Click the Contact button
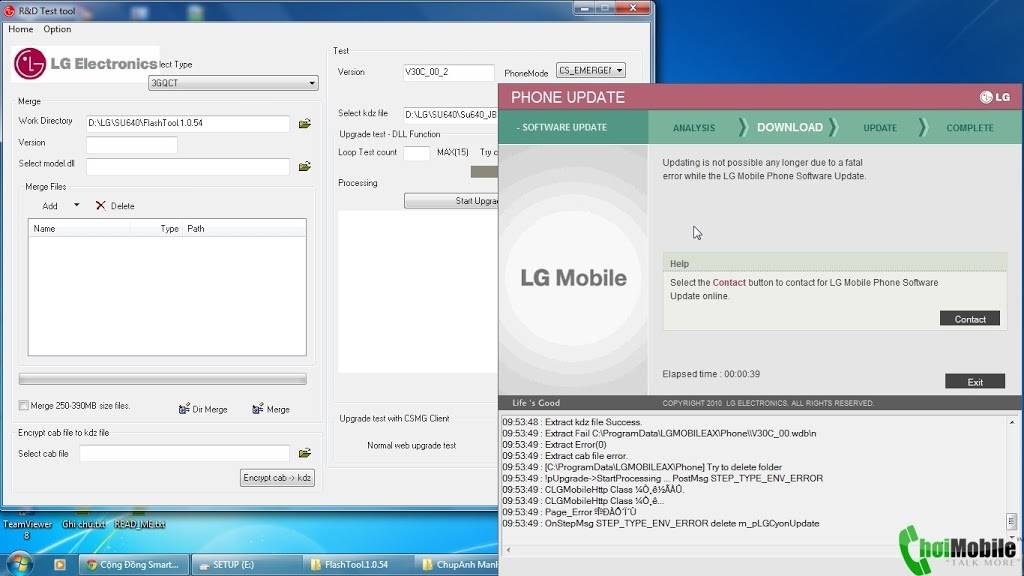Image resolution: width=1024 pixels, height=576 pixels. [x=970, y=319]
